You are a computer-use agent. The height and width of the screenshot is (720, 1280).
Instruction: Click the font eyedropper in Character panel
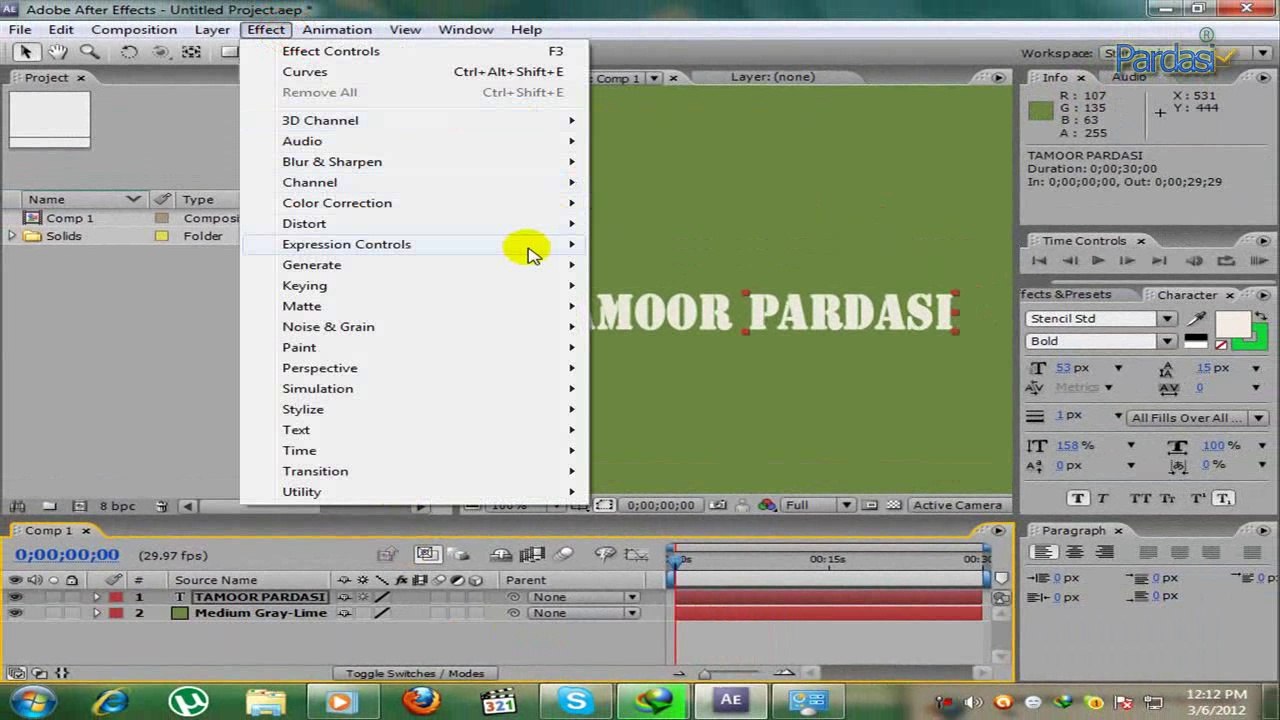click(x=1196, y=319)
